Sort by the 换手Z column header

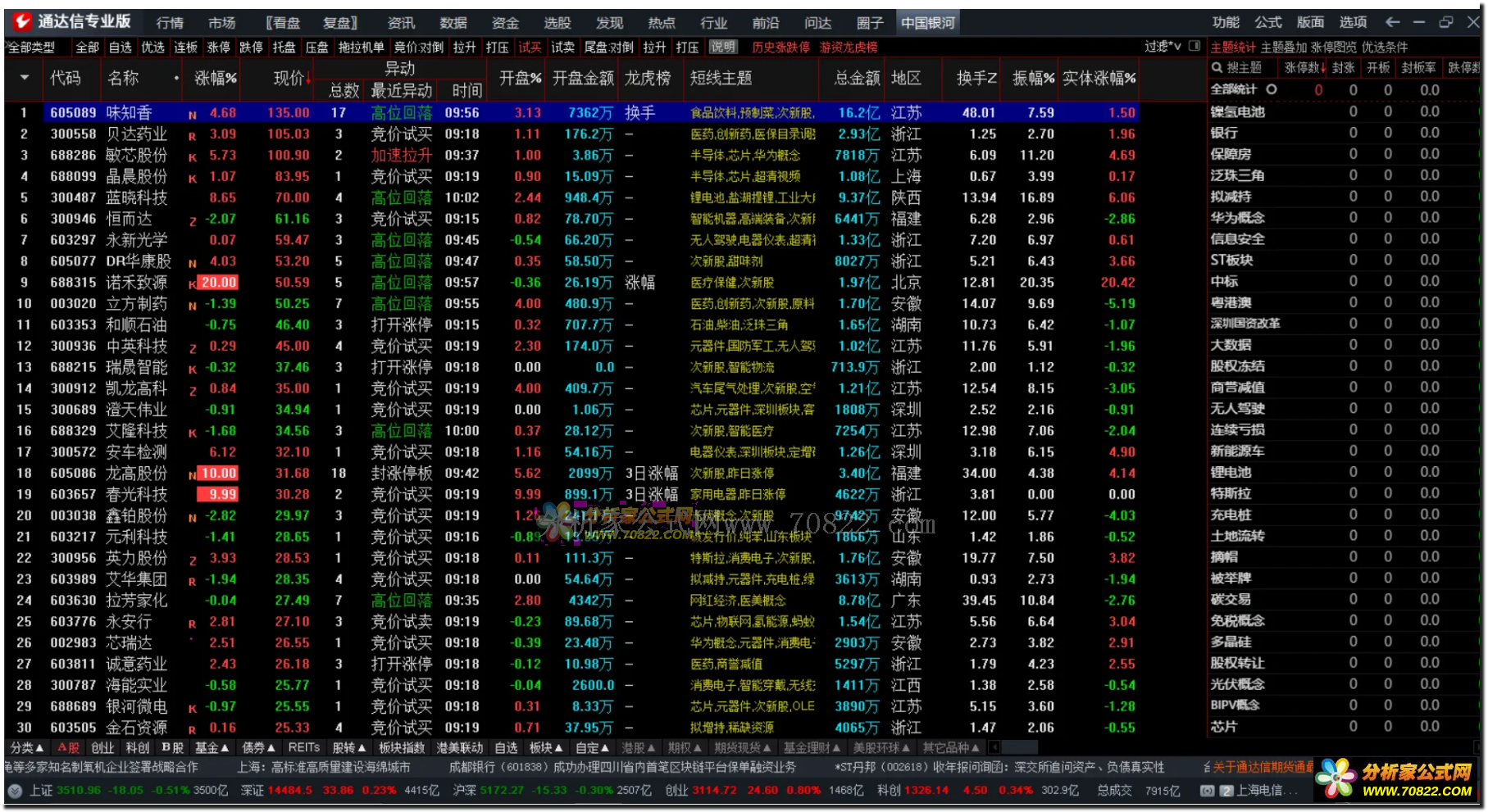(x=977, y=78)
